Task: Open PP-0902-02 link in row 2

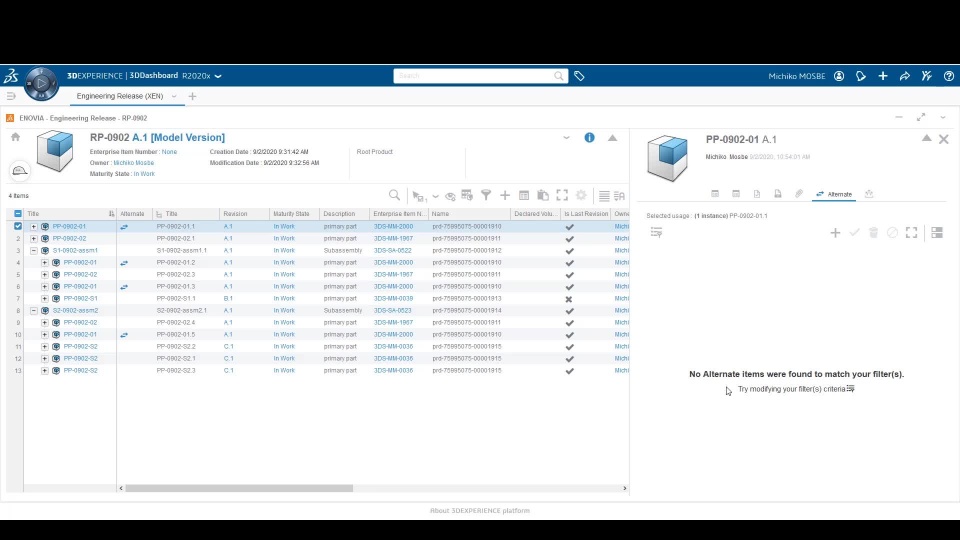Action: (x=69, y=238)
